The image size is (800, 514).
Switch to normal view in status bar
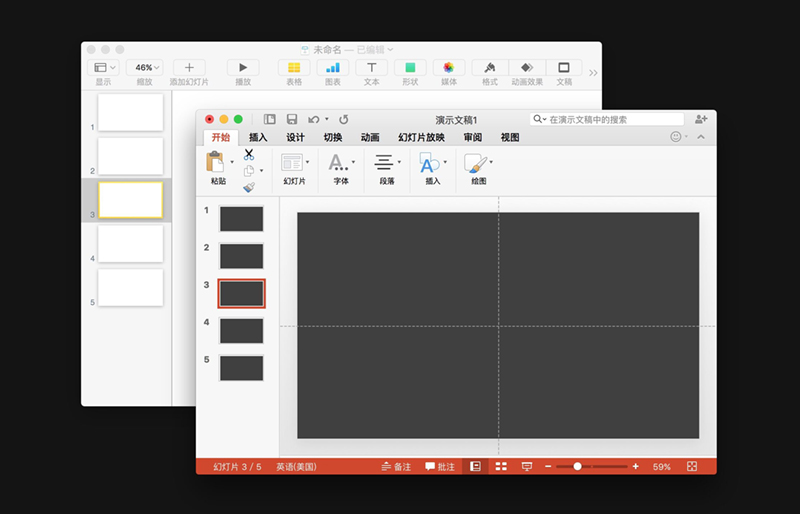476,467
